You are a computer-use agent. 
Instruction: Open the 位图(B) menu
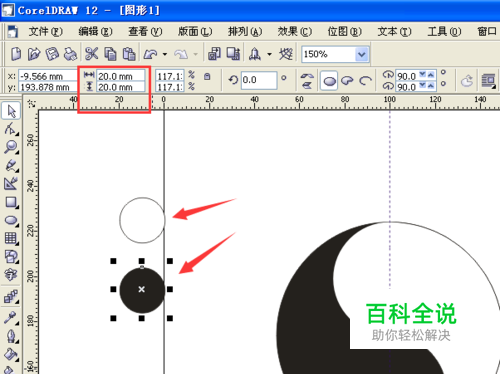pyautogui.click(x=345, y=32)
